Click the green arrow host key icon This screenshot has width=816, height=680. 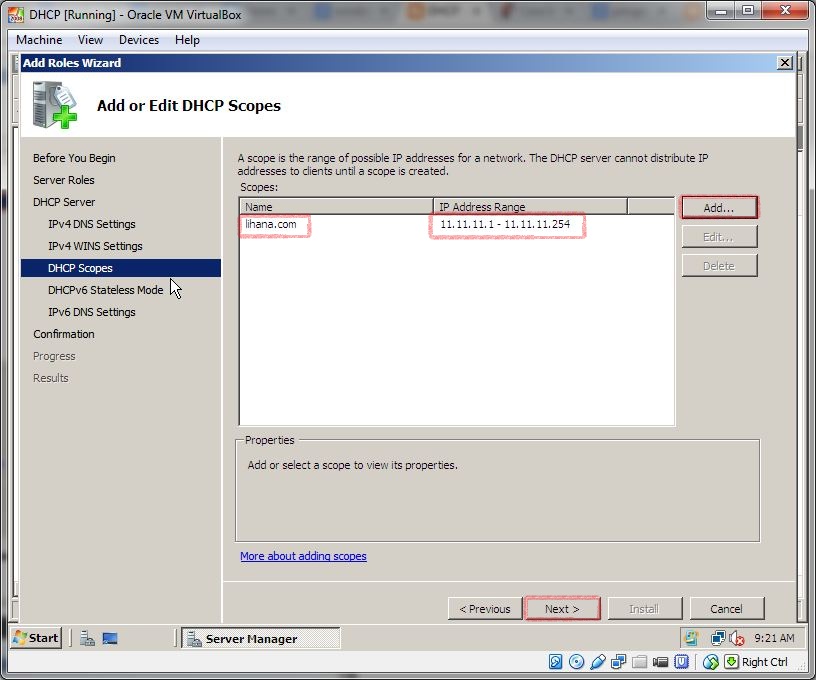pos(731,662)
